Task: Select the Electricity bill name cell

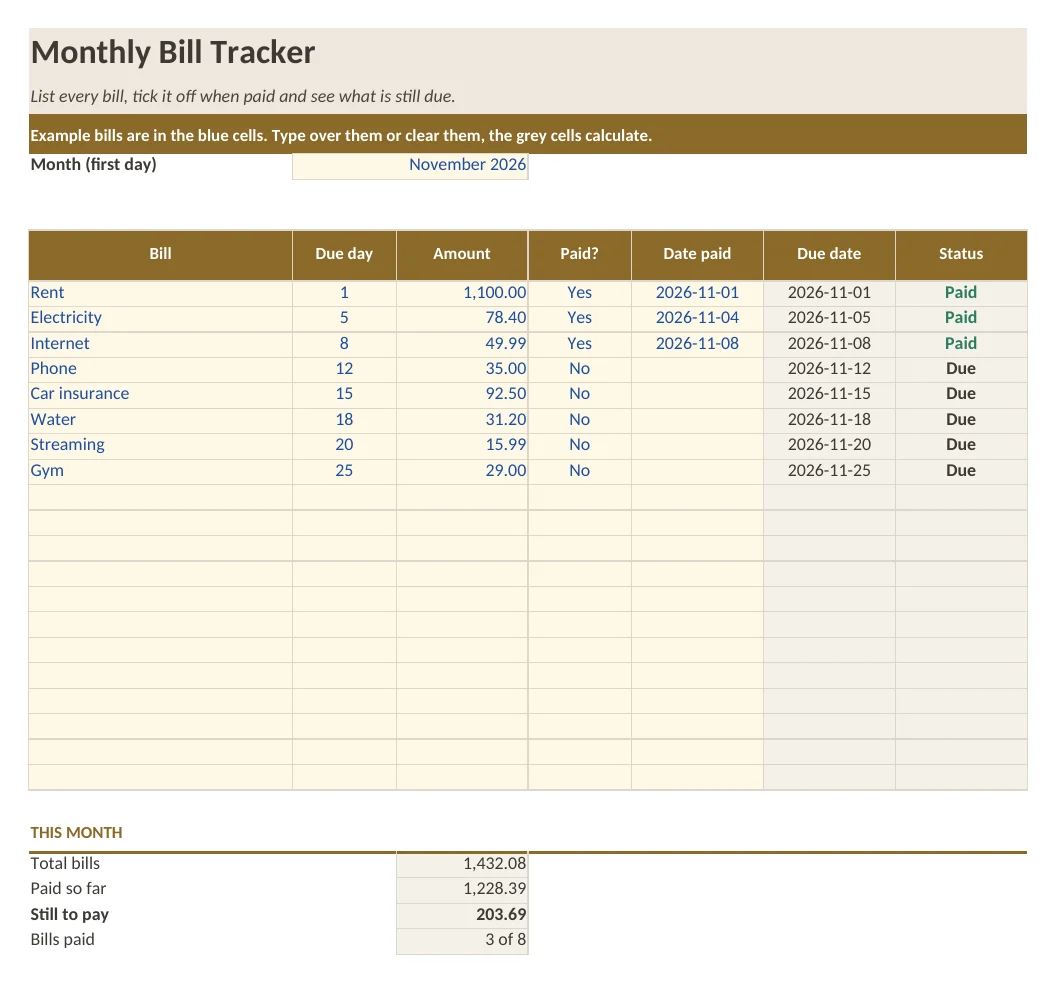Action: click(x=160, y=318)
